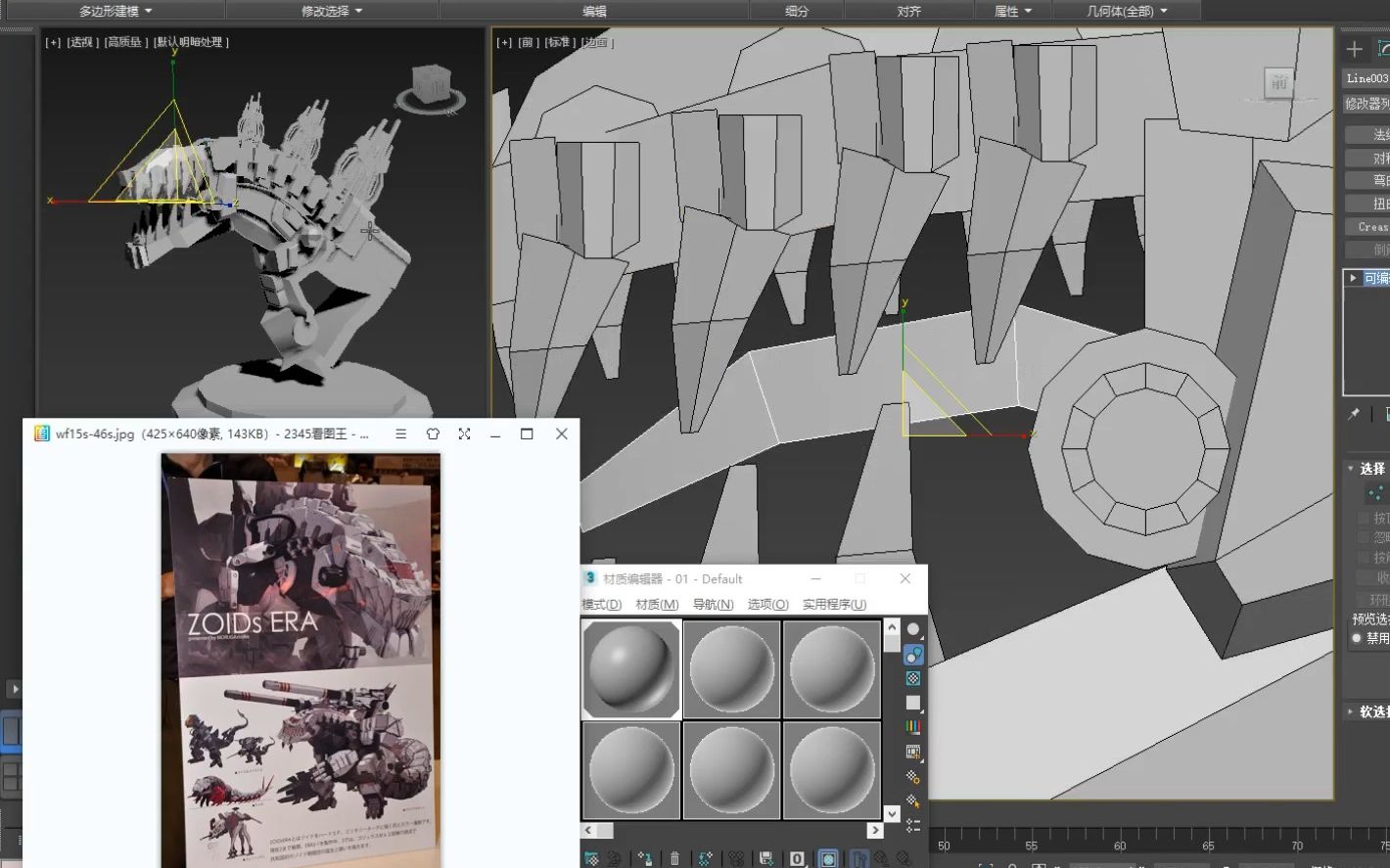The width and height of the screenshot is (1390, 868).
Task: Open the 默认明暗处理 viewport shading dropdown
Action: pyautogui.click(x=192, y=42)
